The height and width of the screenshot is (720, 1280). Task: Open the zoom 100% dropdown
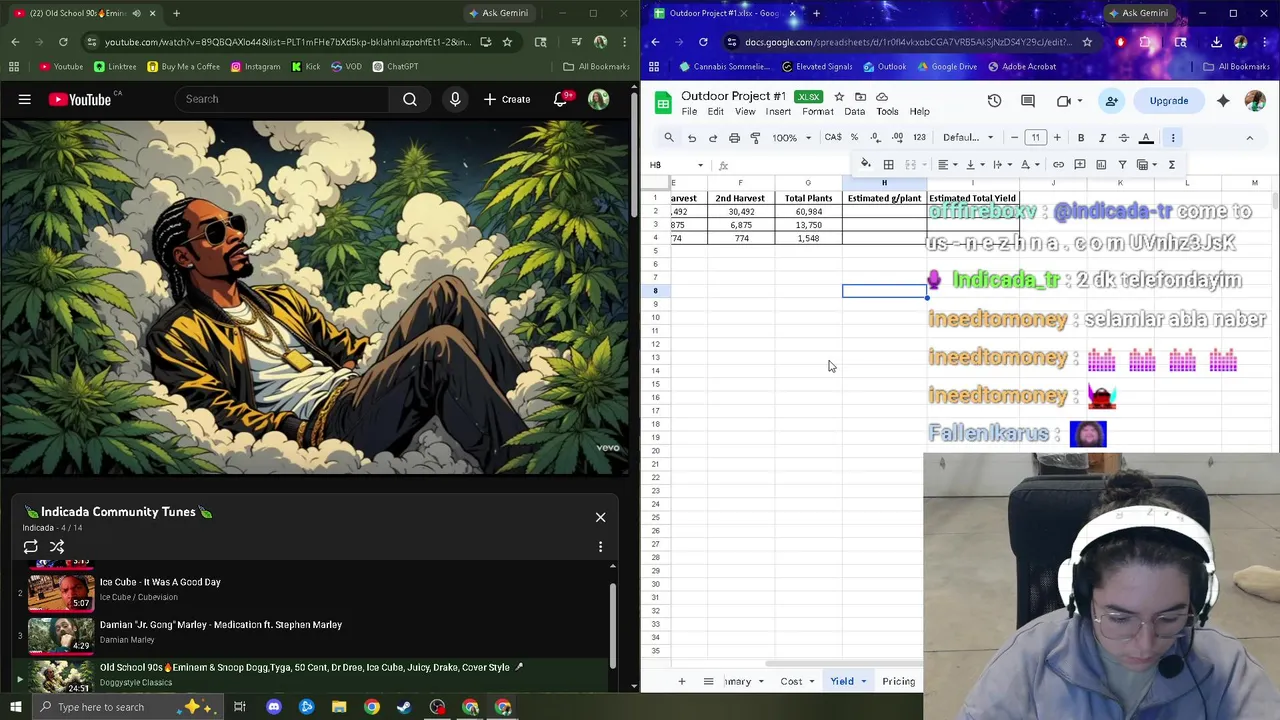tap(790, 138)
